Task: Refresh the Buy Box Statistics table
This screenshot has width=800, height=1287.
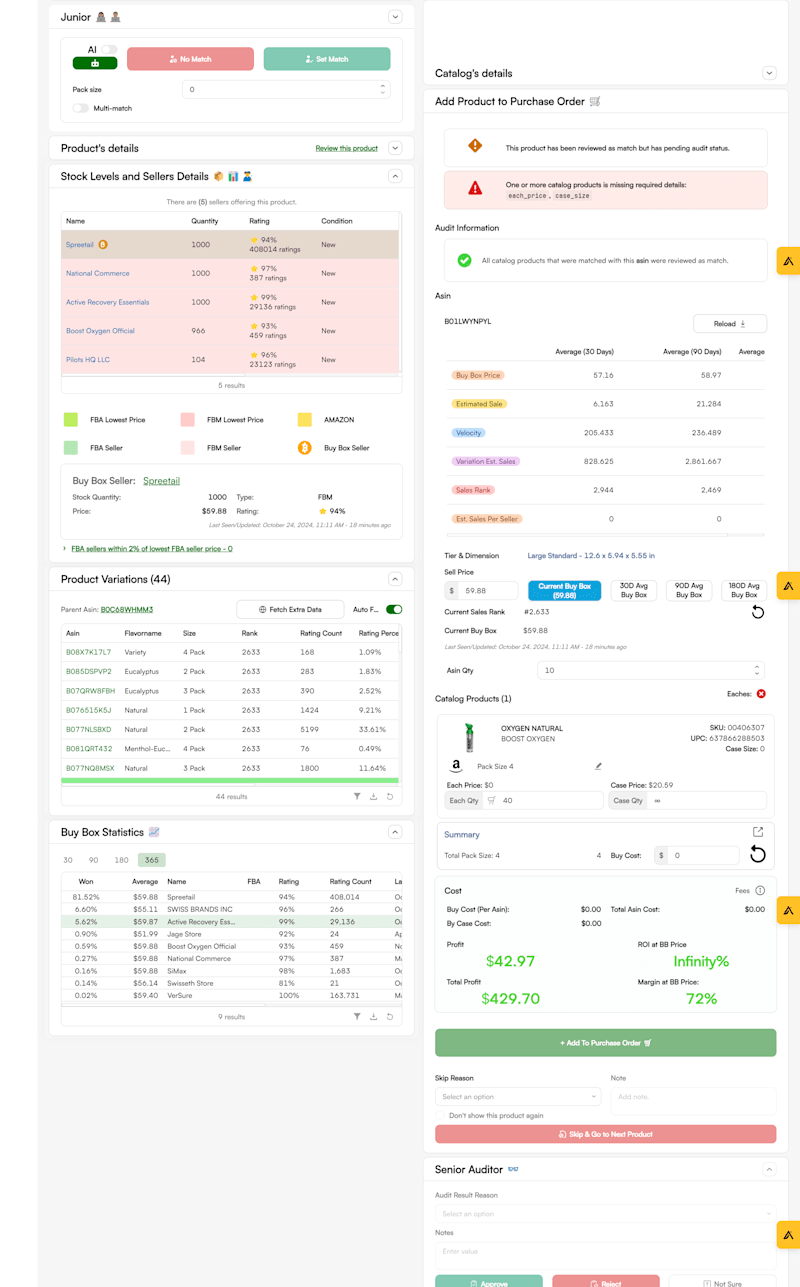Action: point(389,1016)
